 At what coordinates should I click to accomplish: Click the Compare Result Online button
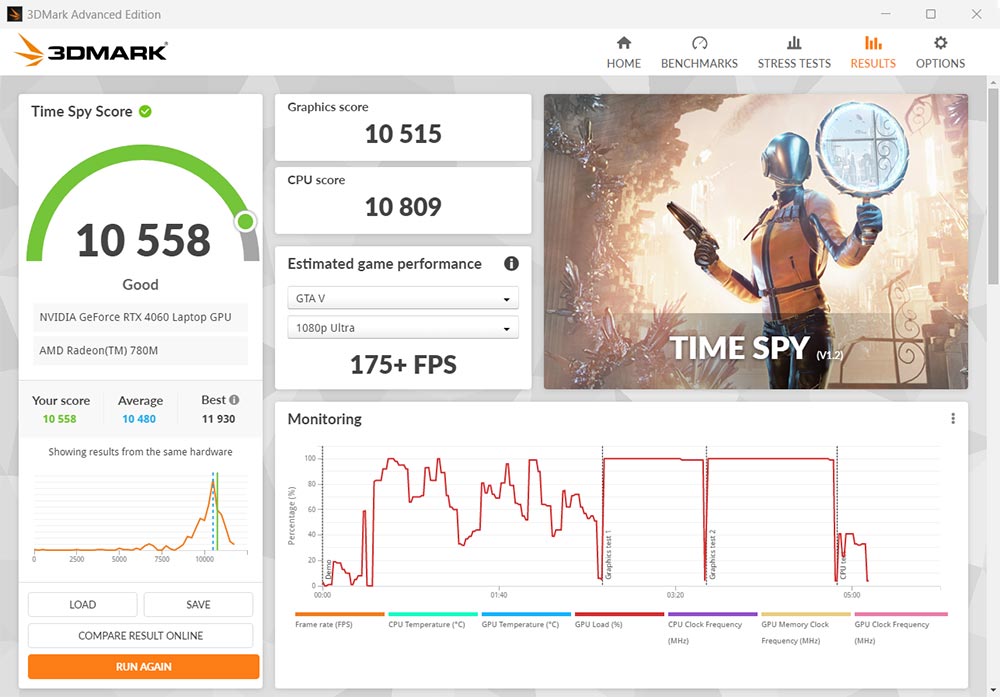(x=141, y=636)
